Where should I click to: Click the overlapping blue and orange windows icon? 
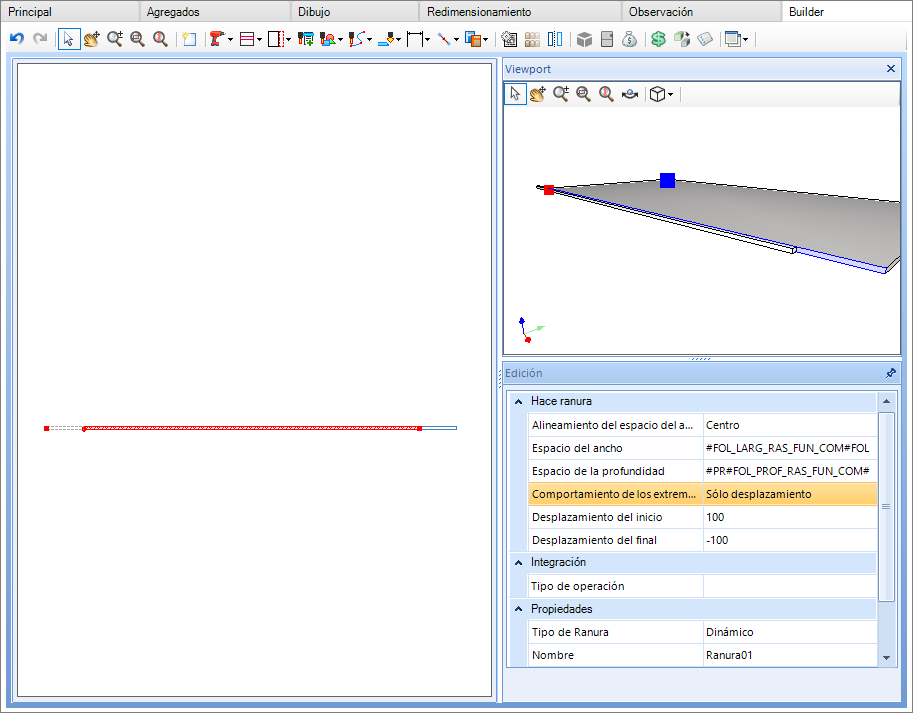(x=473, y=39)
